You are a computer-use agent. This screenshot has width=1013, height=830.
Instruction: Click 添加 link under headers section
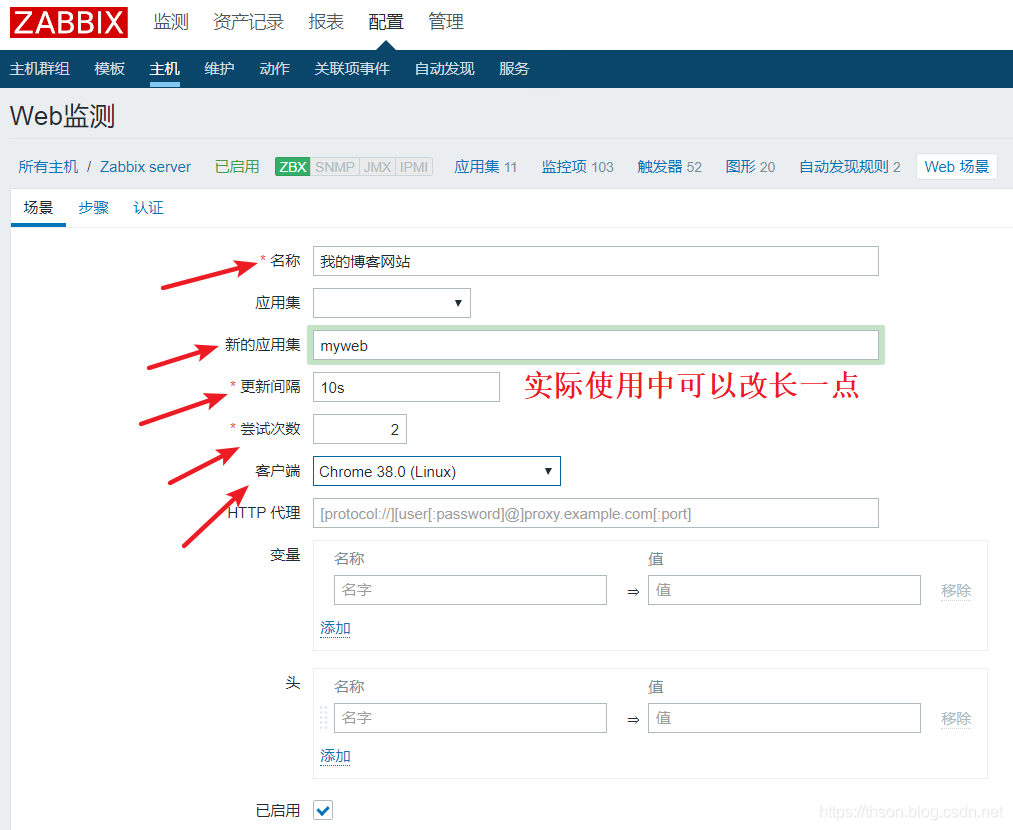(335, 756)
